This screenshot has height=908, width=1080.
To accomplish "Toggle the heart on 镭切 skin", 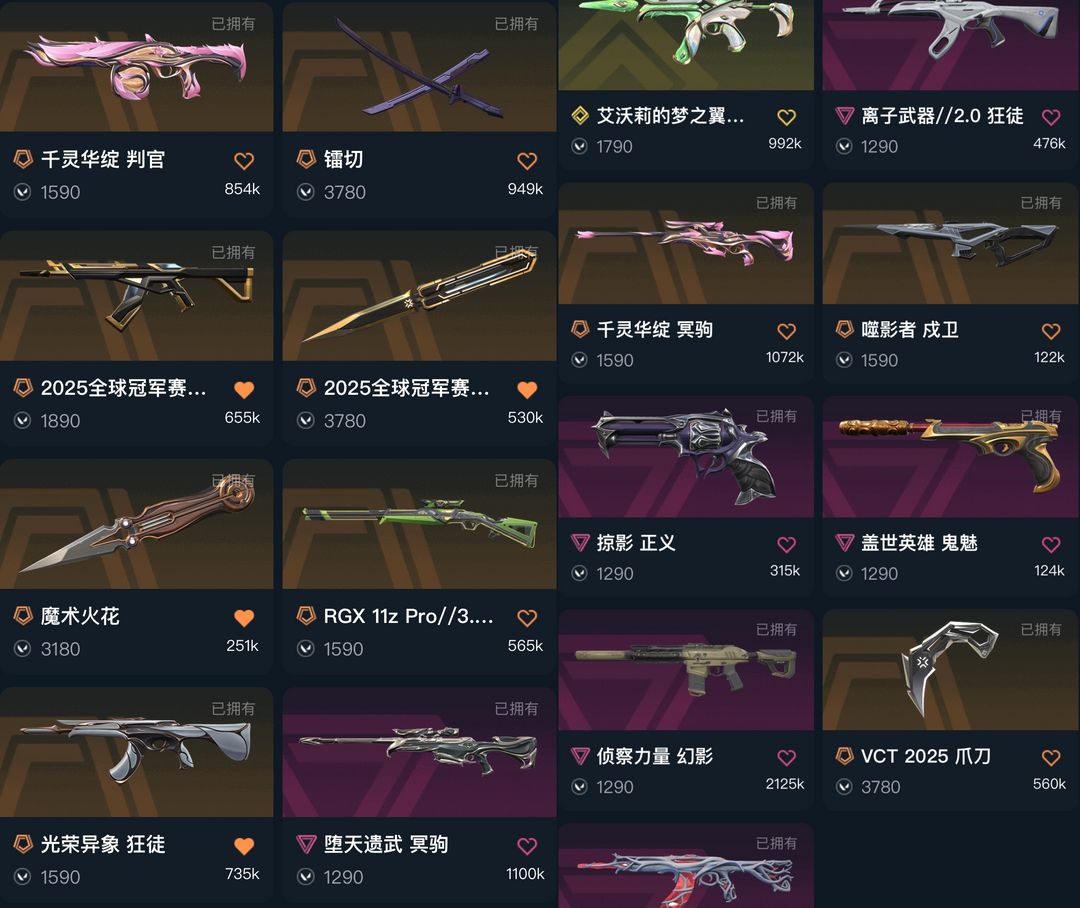I will 527,161.
